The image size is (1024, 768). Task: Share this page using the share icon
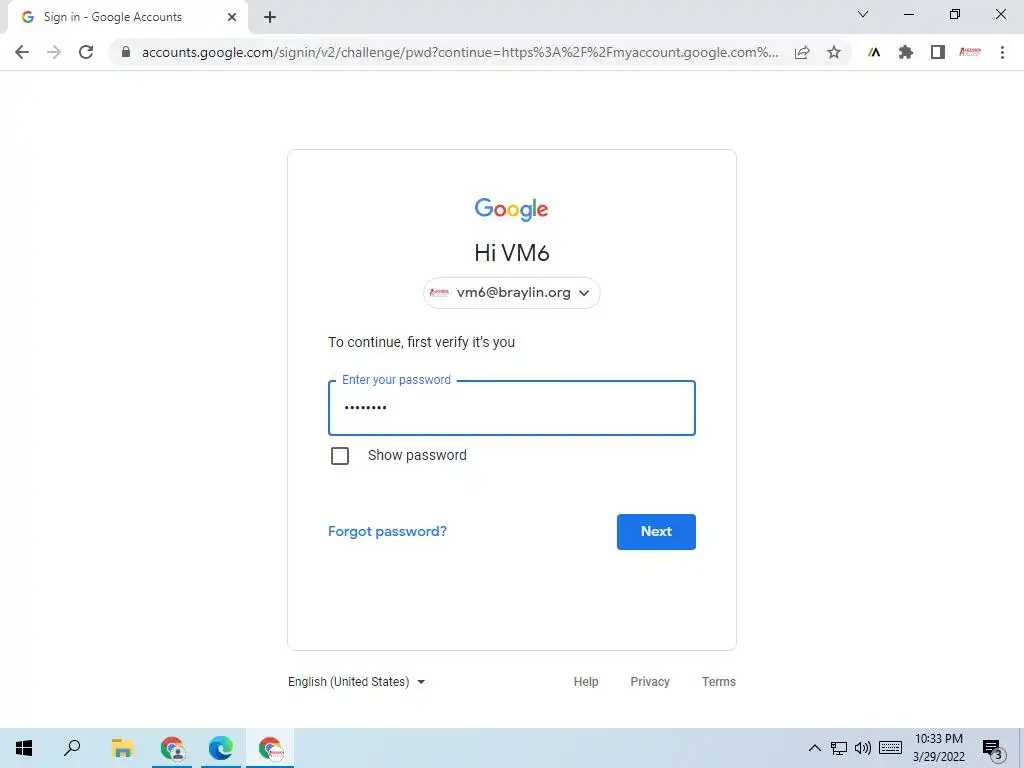tap(802, 52)
